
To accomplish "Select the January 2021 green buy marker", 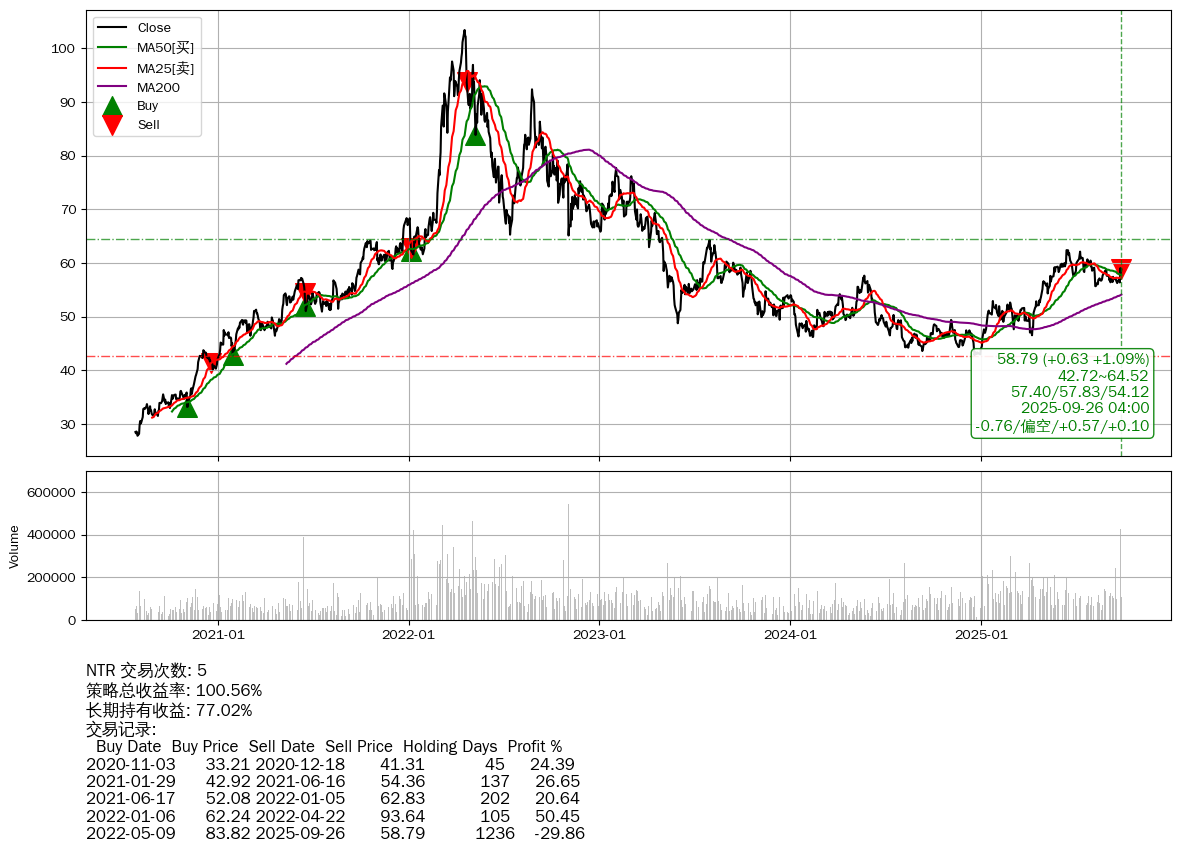I will [x=232, y=355].
